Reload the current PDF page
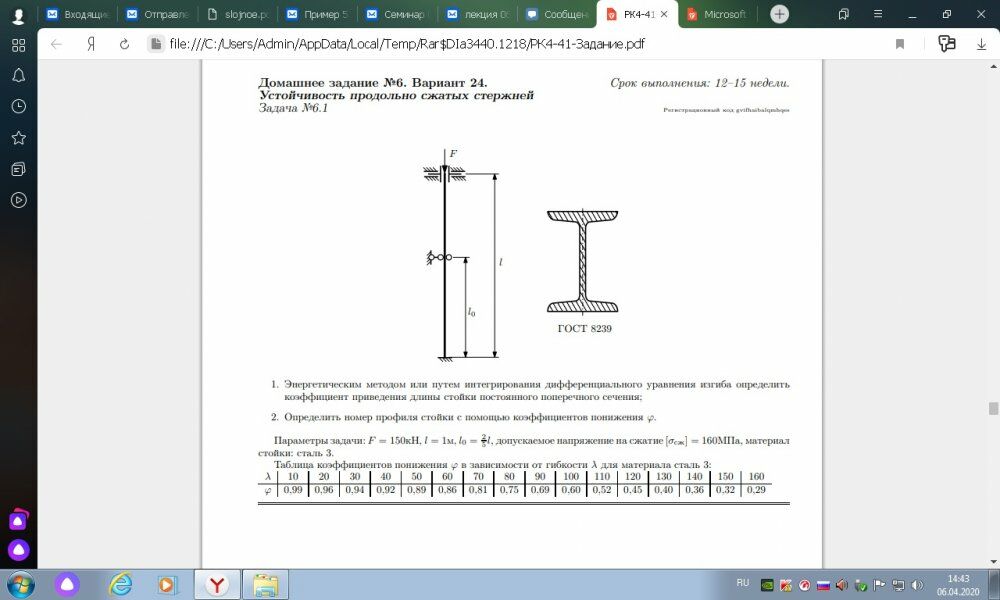Image resolution: width=1000 pixels, height=600 pixels. click(124, 44)
